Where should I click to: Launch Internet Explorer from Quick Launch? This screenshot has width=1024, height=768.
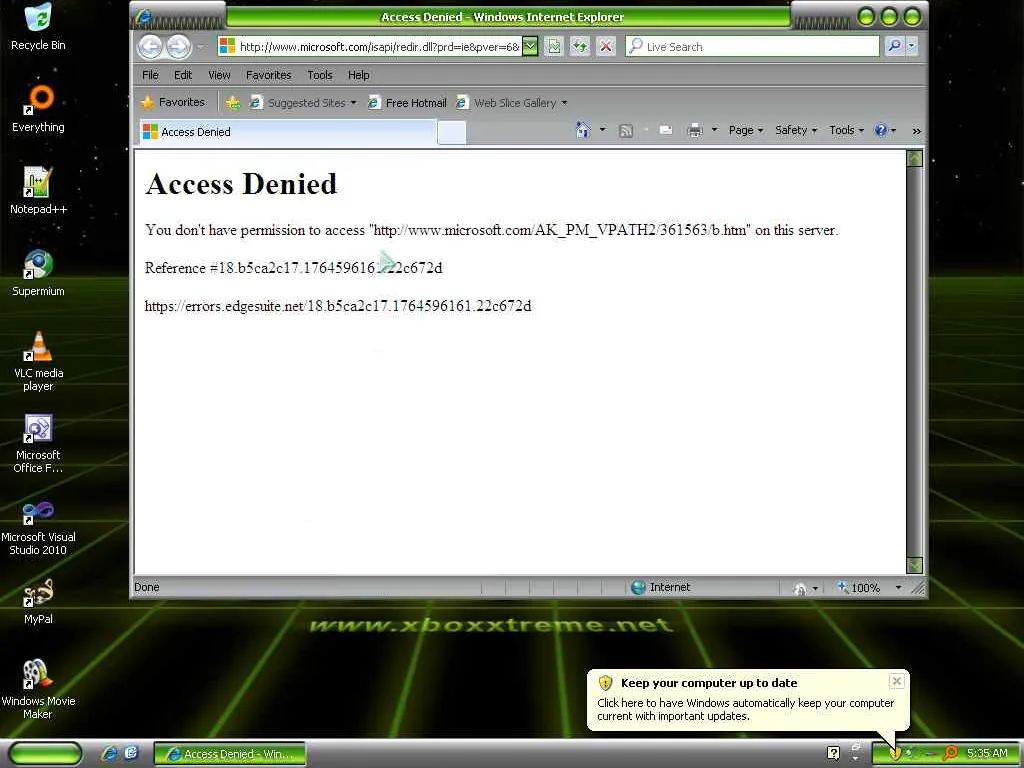[109, 754]
